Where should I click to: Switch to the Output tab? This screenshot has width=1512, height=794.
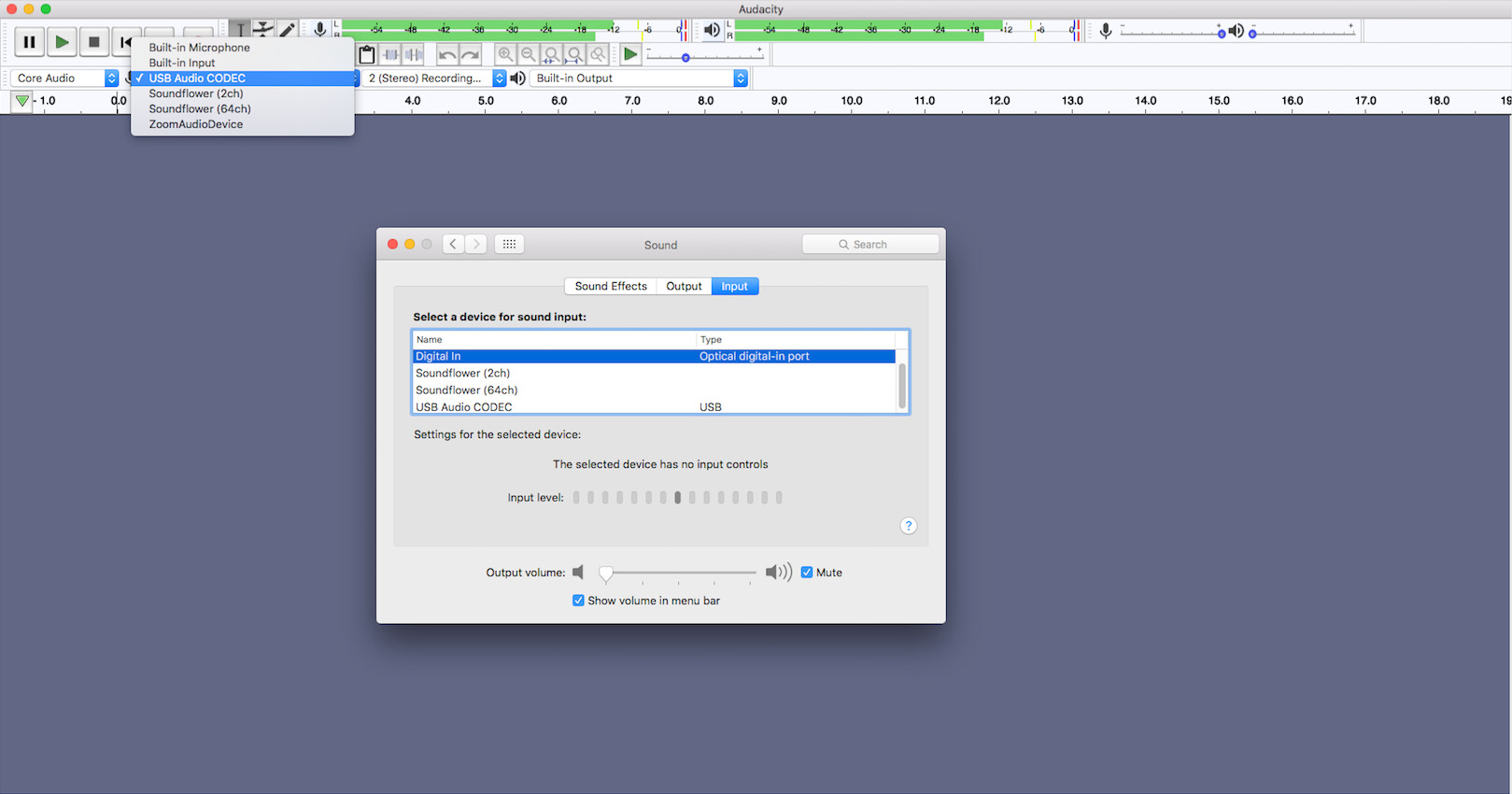(x=684, y=287)
